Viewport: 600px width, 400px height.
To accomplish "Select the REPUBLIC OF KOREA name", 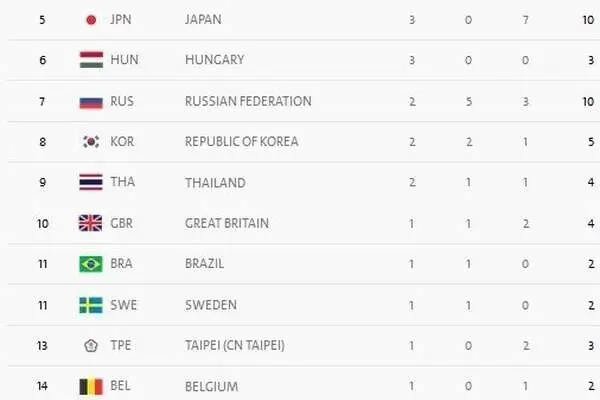I will click(242, 142).
